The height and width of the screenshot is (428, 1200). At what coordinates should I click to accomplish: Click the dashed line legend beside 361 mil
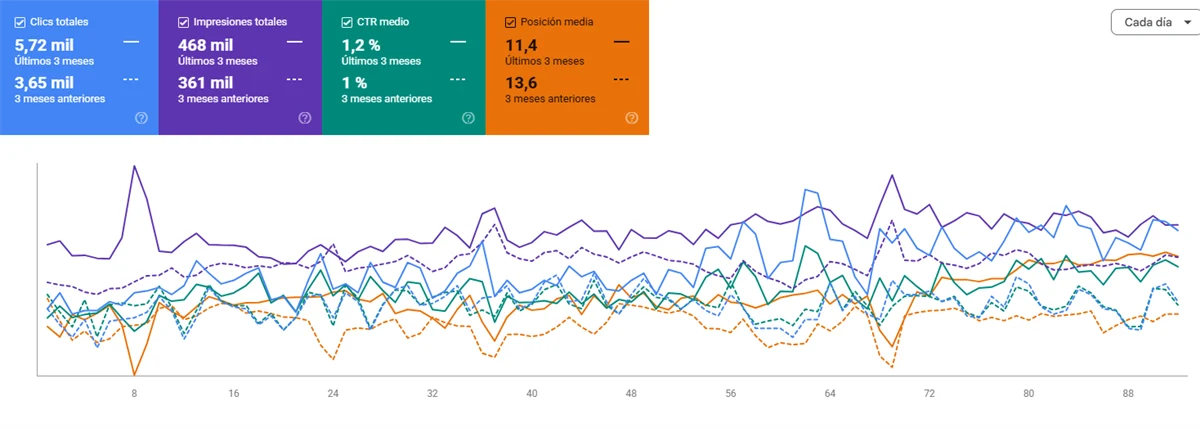click(x=294, y=78)
